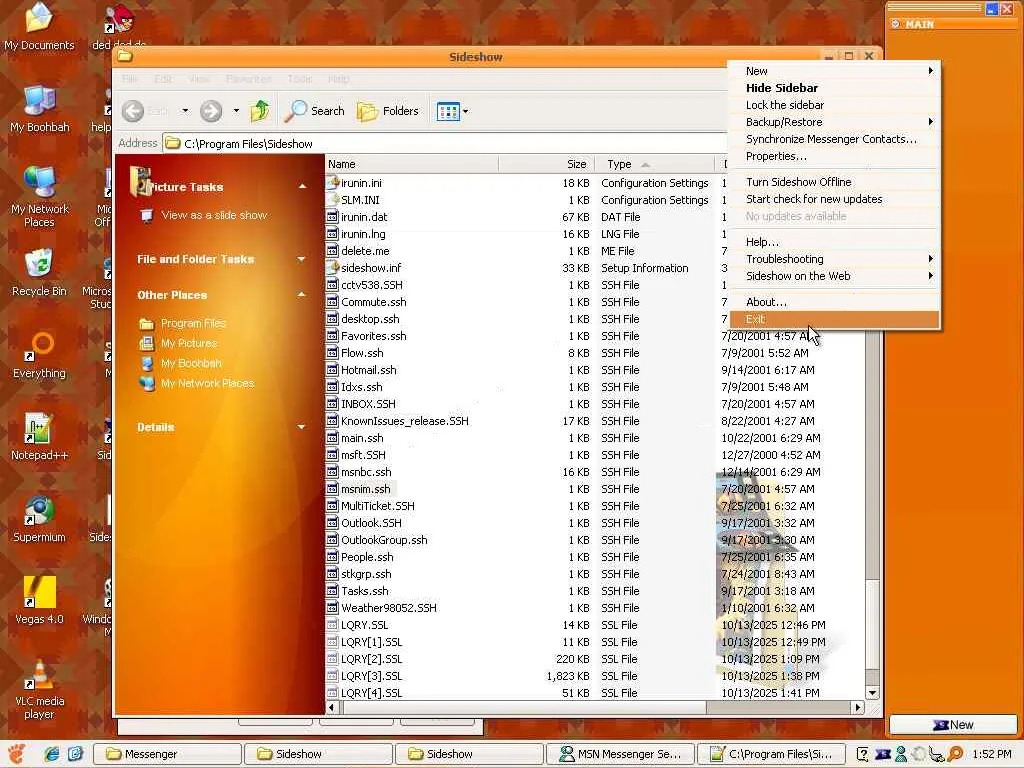Collapse the Picture Tasks section

[x=302, y=187]
